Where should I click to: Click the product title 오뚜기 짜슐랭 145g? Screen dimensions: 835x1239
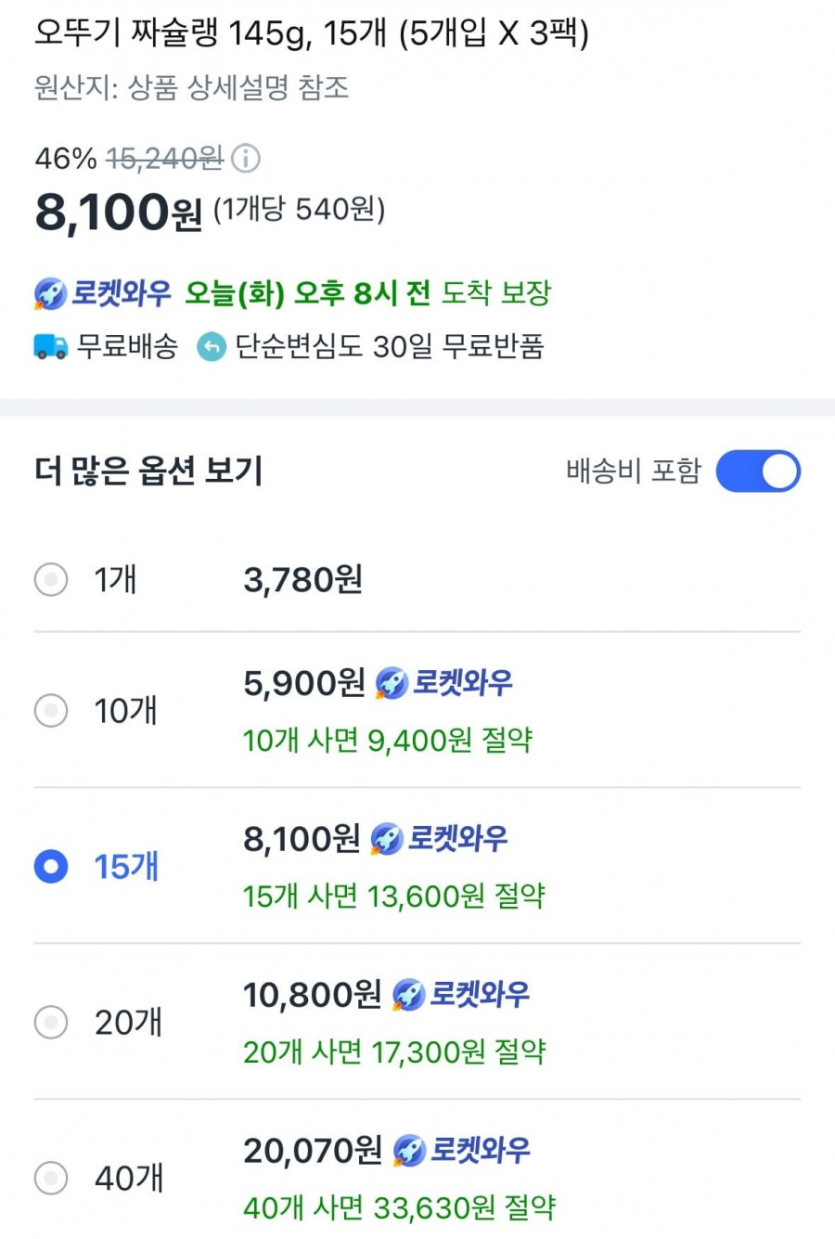click(x=311, y=36)
